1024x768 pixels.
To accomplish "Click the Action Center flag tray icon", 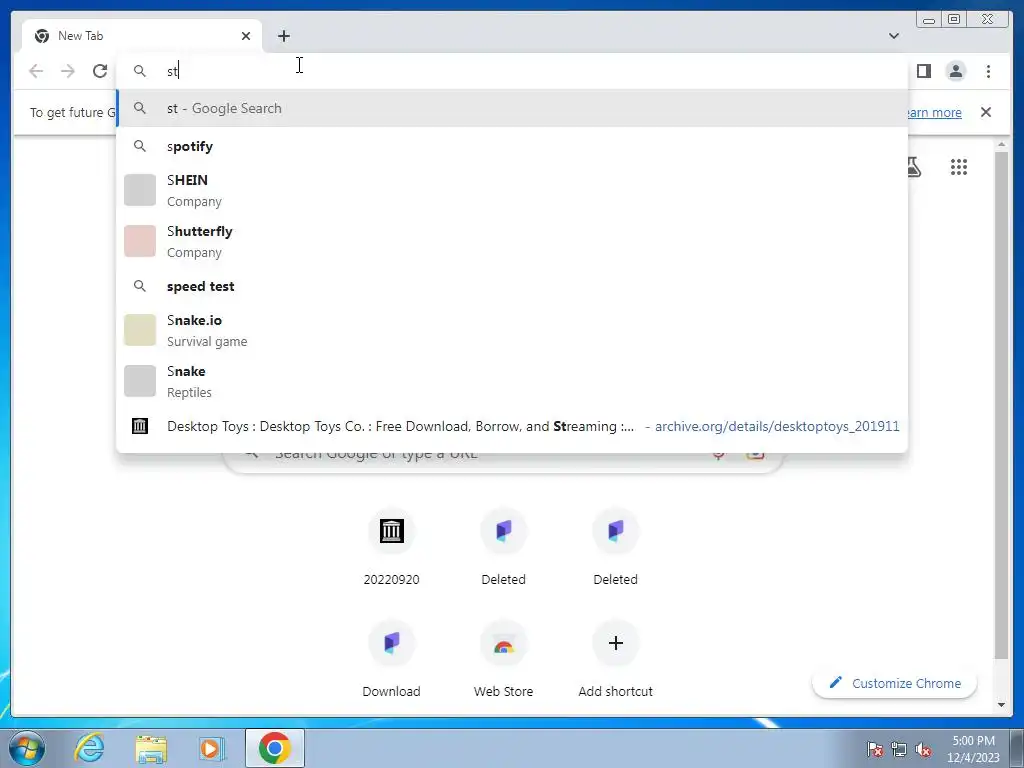I will pos(875,749).
